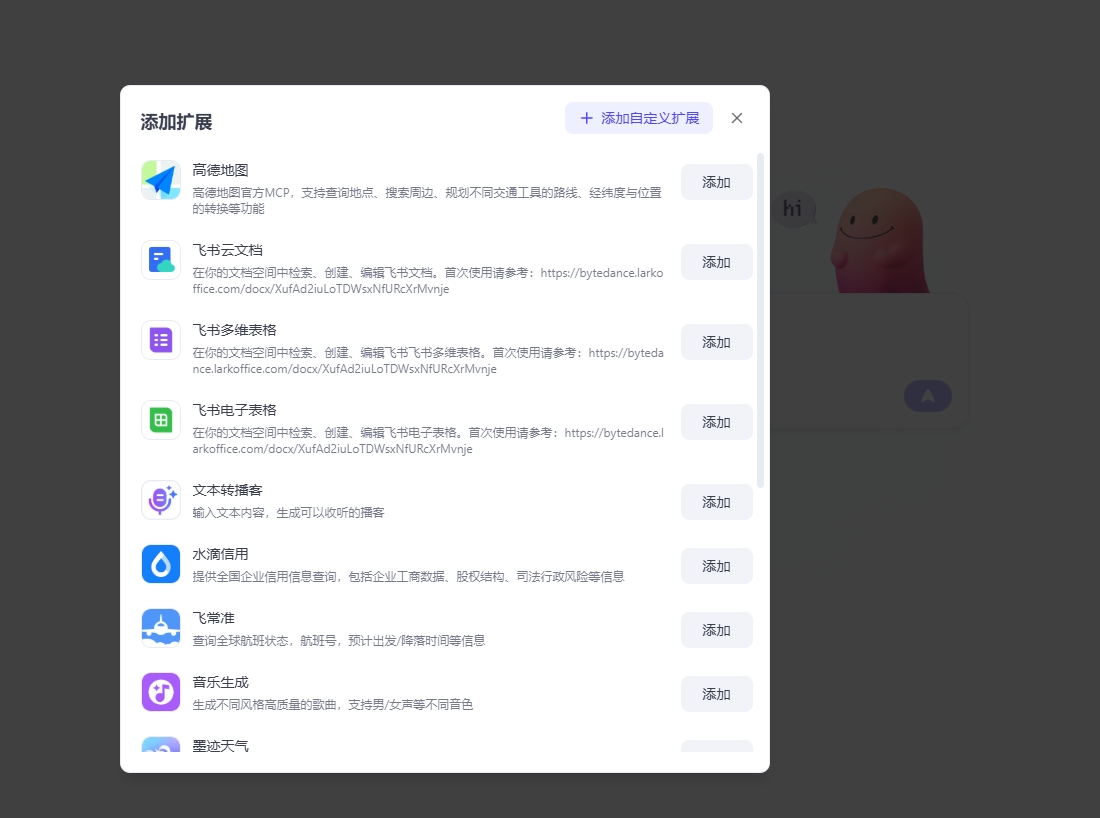Add the 飞书多维表格 extension
Screen dimensions: 1100x818
(716, 342)
